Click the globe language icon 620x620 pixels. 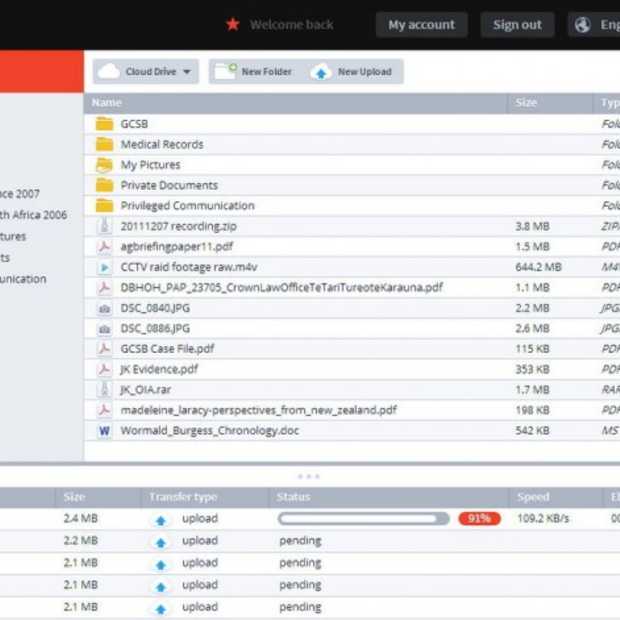[x=583, y=25]
